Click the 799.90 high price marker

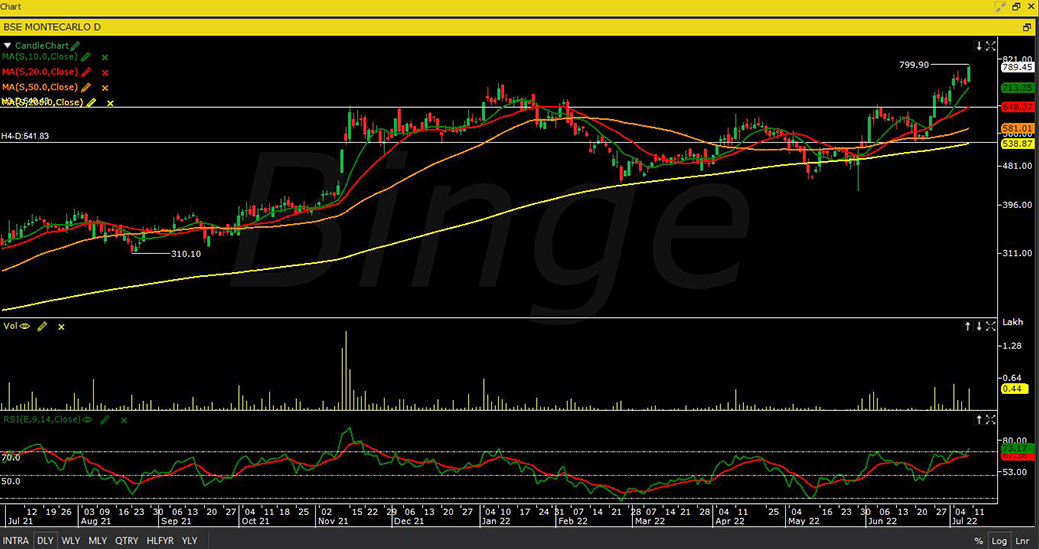pyautogui.click(x=914, y=65)
